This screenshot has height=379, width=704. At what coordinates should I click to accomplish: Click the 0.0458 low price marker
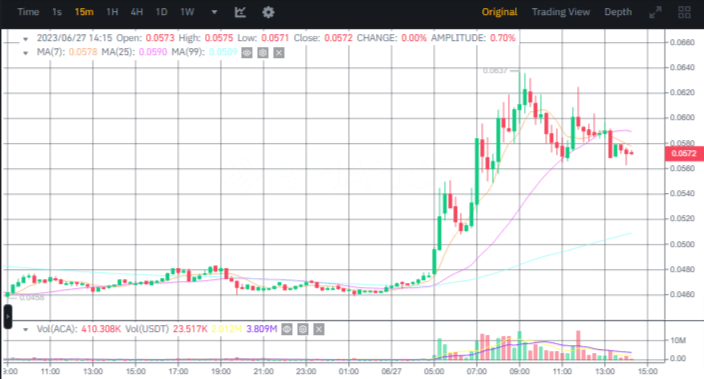[32, 297]
